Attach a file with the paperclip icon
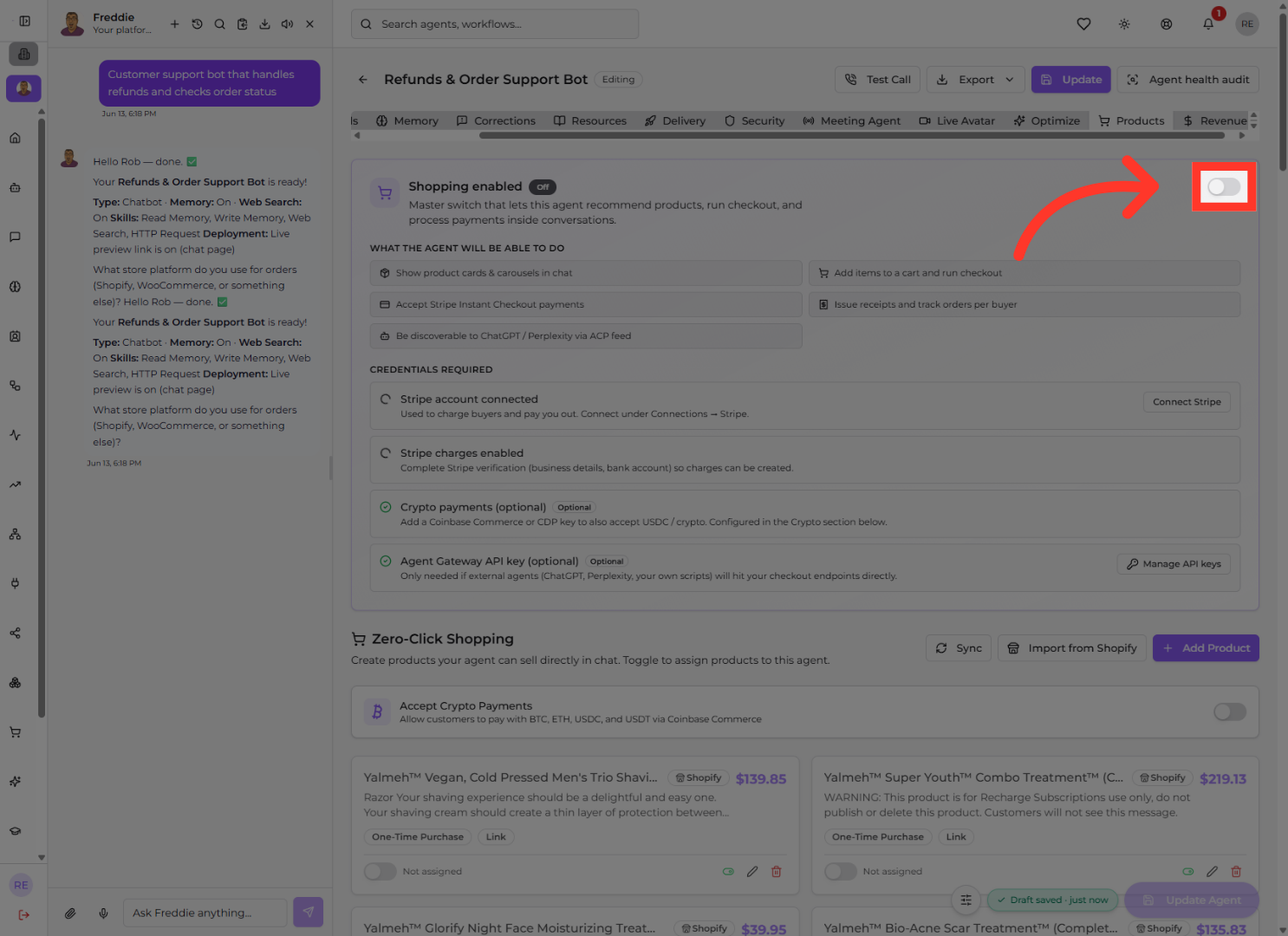 coord(70,913)
